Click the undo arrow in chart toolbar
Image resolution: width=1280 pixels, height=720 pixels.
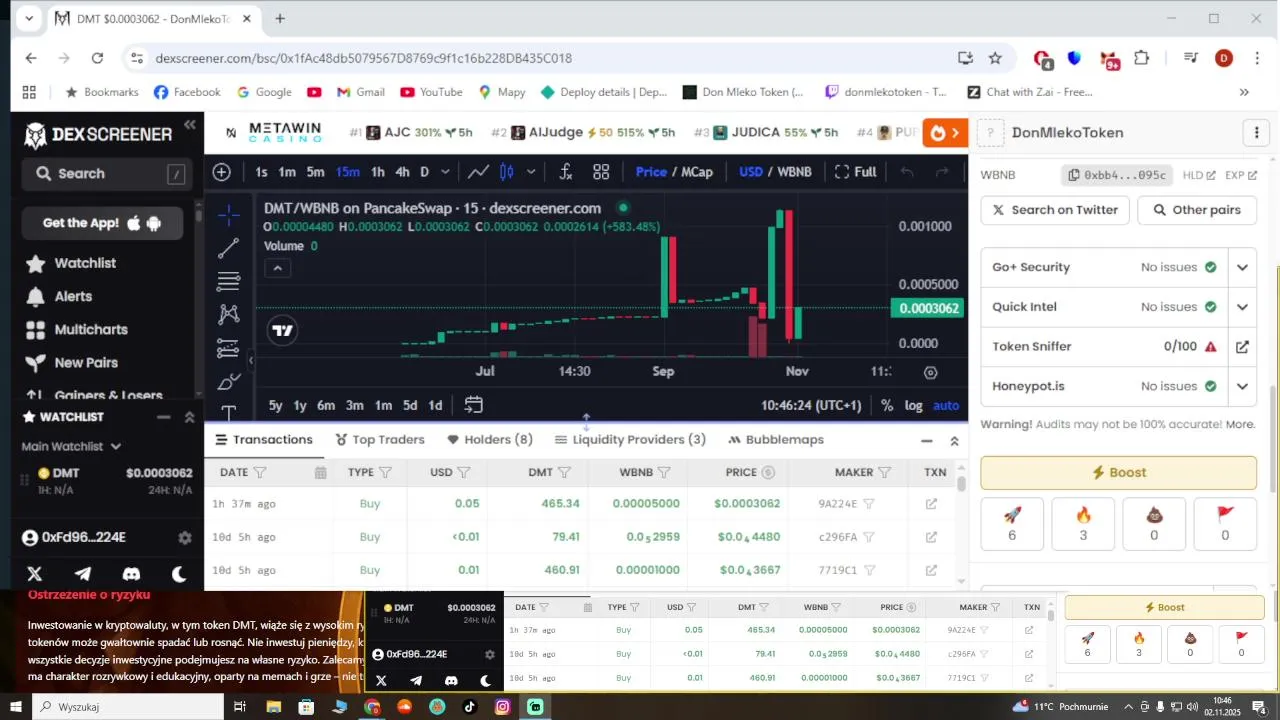[907, 172]
